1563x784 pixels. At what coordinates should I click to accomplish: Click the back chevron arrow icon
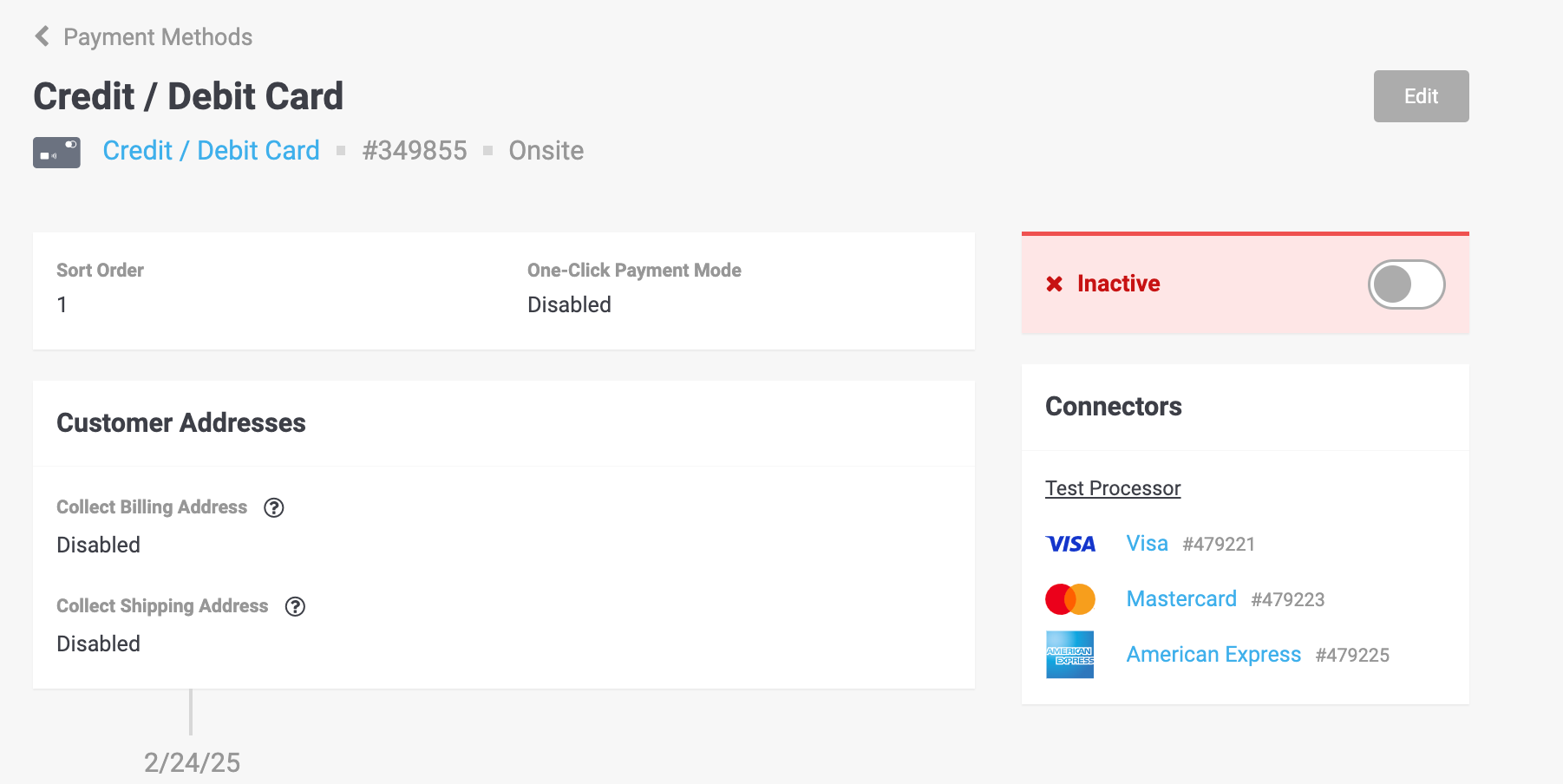42,36
